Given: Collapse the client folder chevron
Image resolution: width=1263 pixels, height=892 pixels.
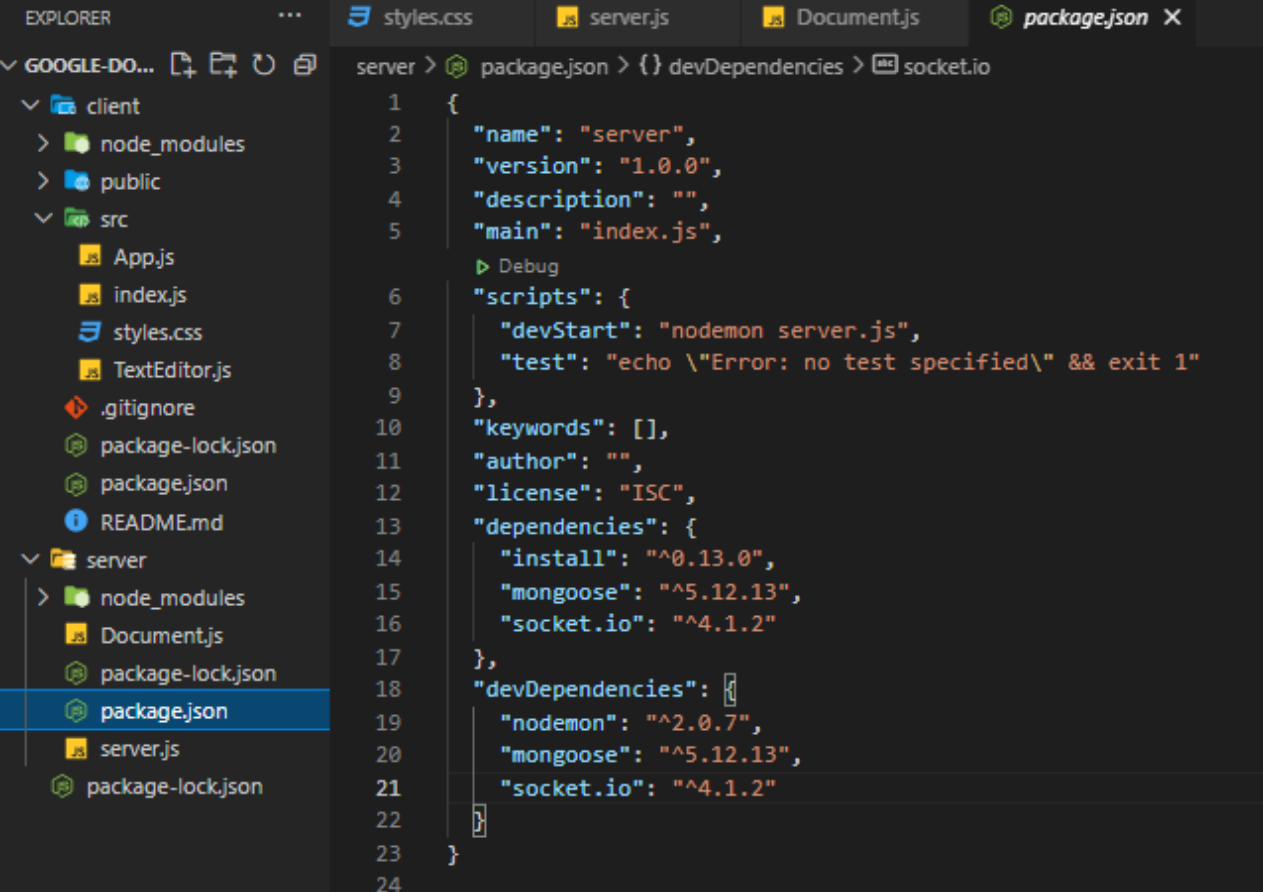Looking at the screenshot, I should tap(30, 106).
